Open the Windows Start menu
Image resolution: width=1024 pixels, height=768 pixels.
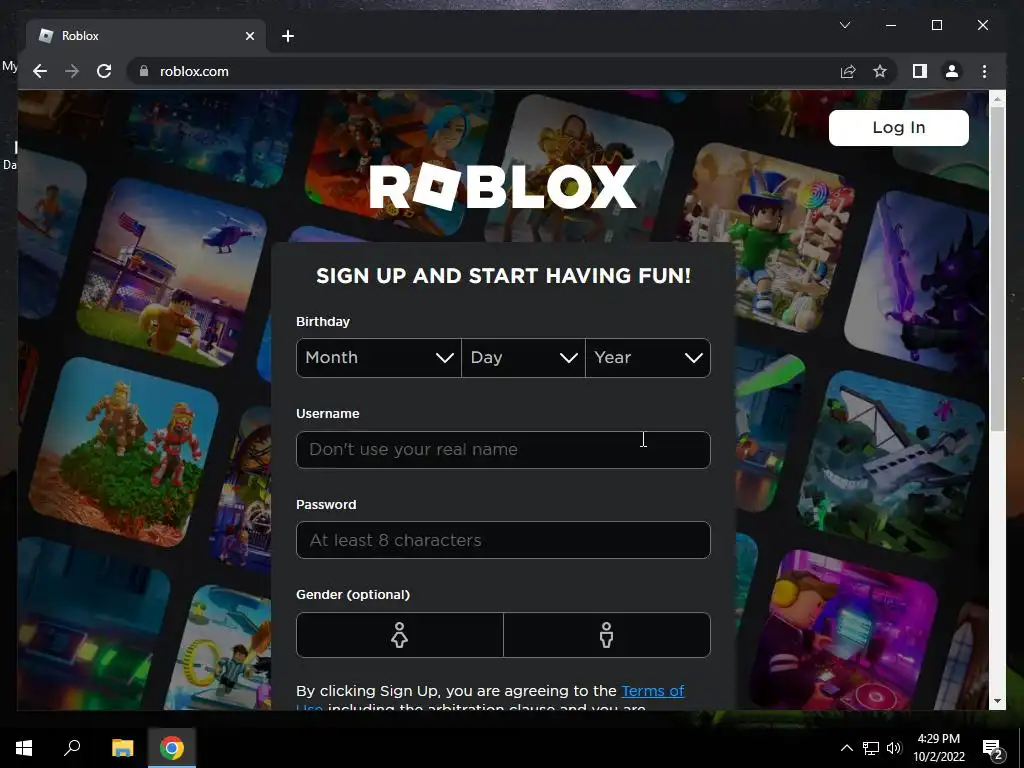pos(24,748)
